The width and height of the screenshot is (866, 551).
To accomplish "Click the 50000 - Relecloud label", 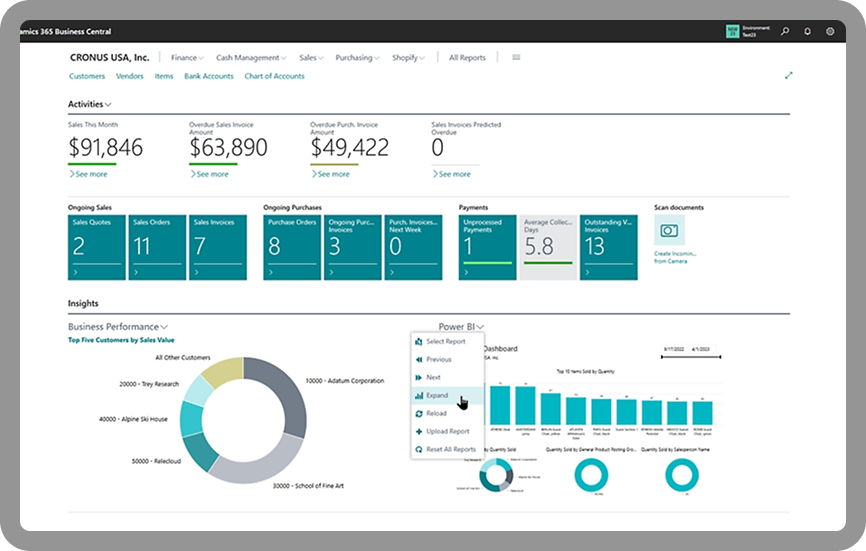I will (156, 461).
